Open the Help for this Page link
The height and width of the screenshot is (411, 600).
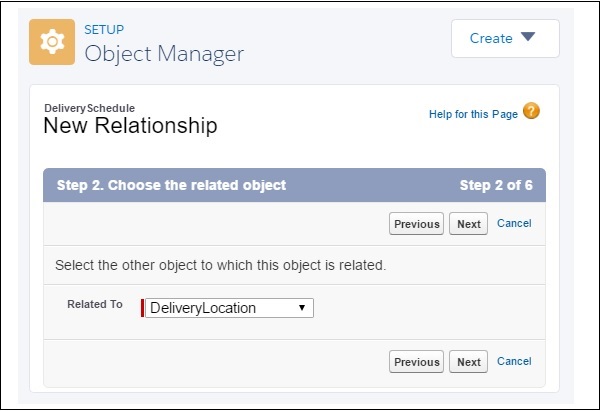pos(473,114)
